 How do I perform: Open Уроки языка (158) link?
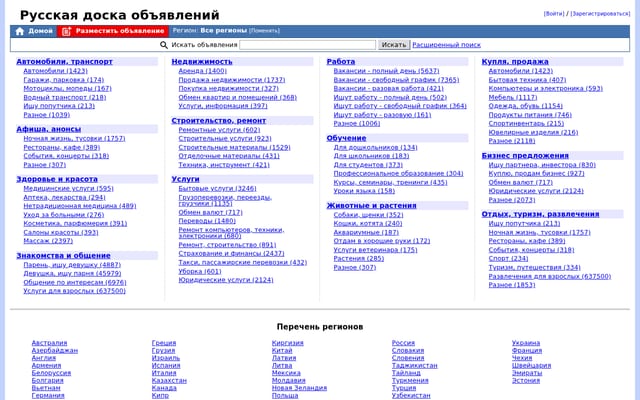pos(364,191)
